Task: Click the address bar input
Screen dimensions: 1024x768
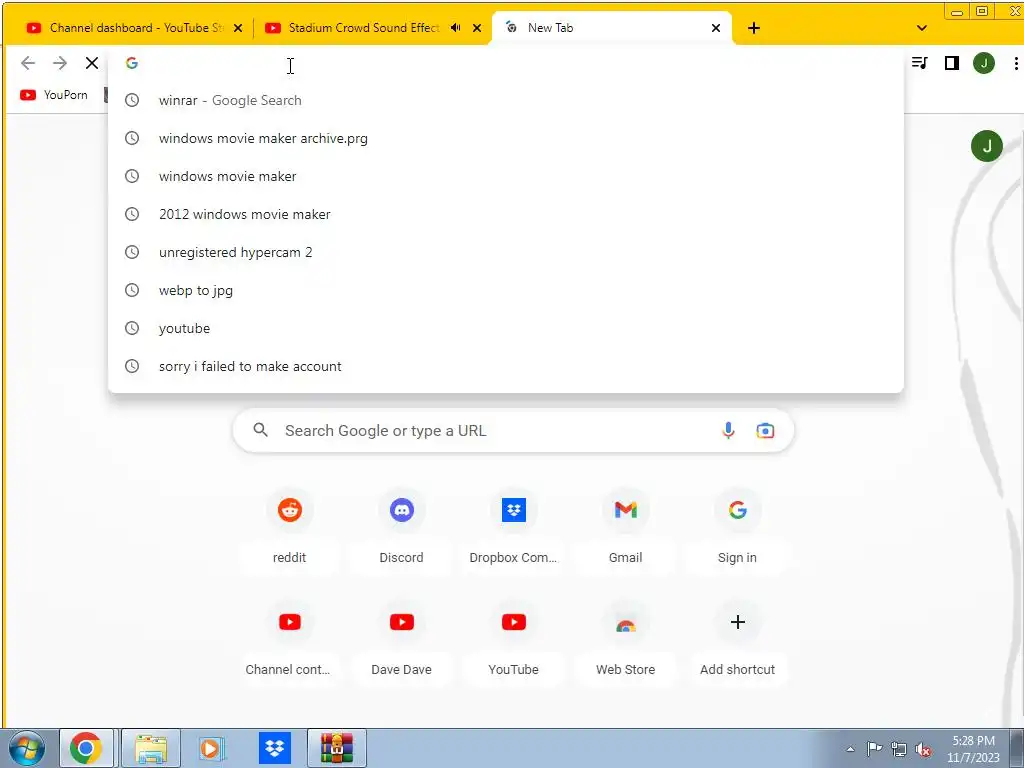Action: (x=505, y=63)
